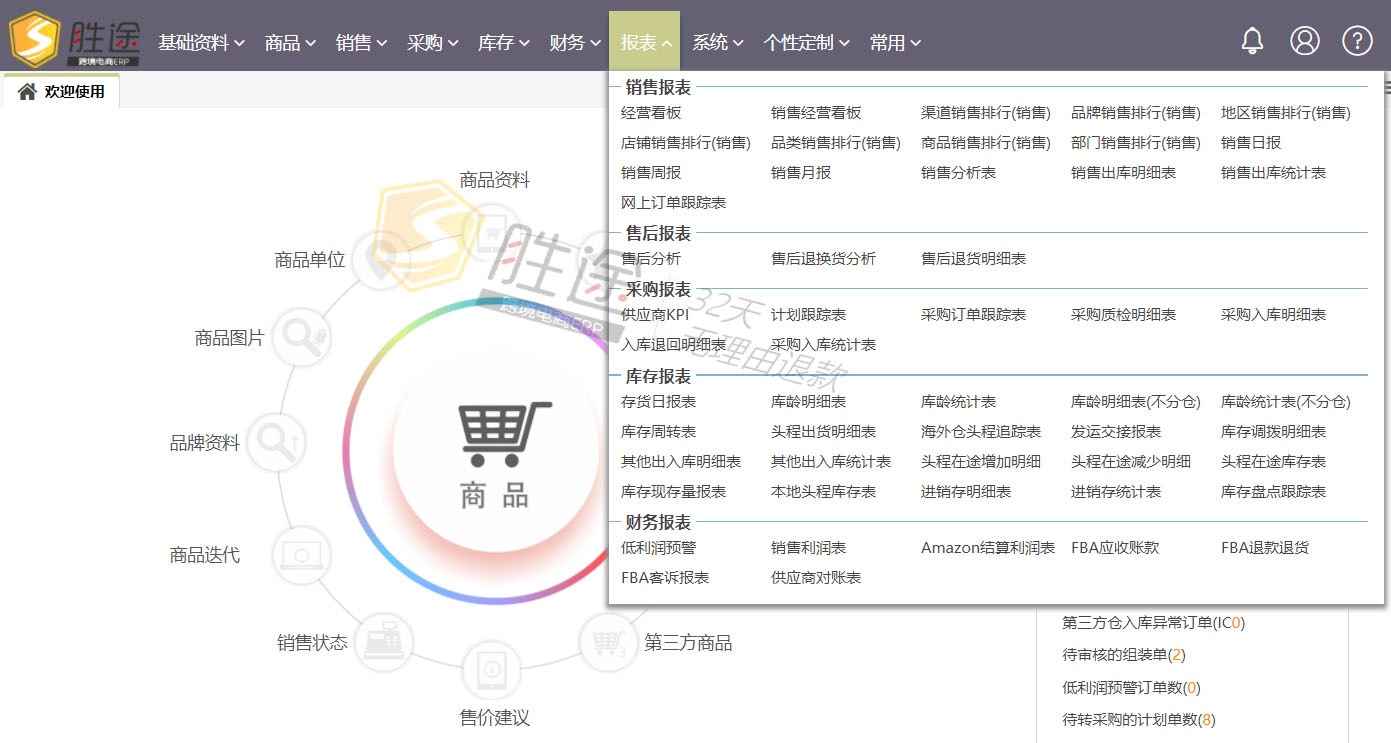Open 发运交接报表
Viewport: 1391px width, 743px height.
click(1116, 432)
